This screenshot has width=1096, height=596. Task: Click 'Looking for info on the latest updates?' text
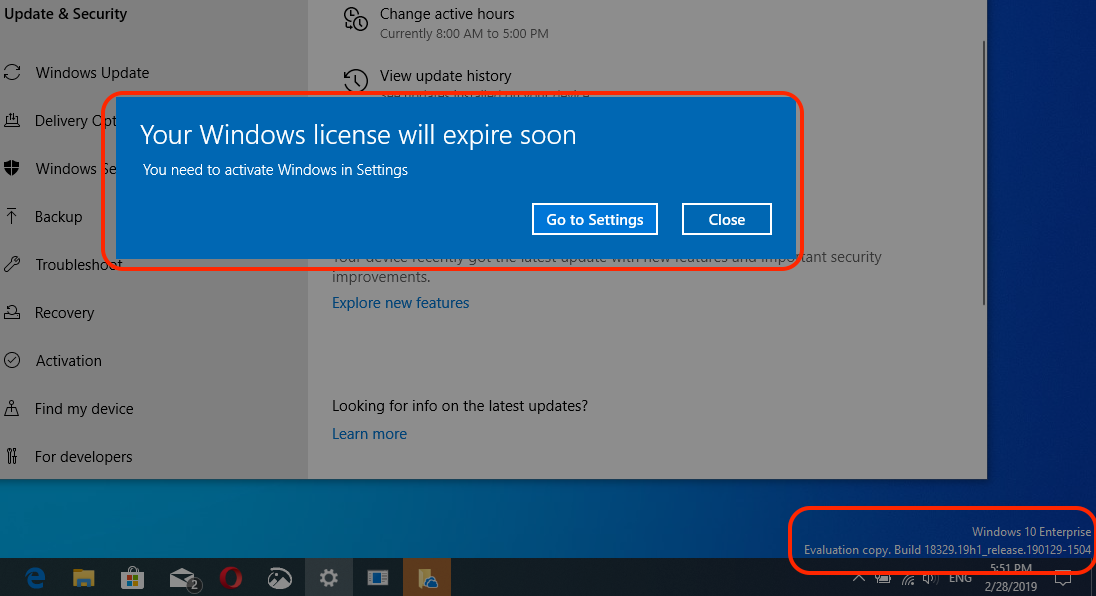tap(460, 406)
